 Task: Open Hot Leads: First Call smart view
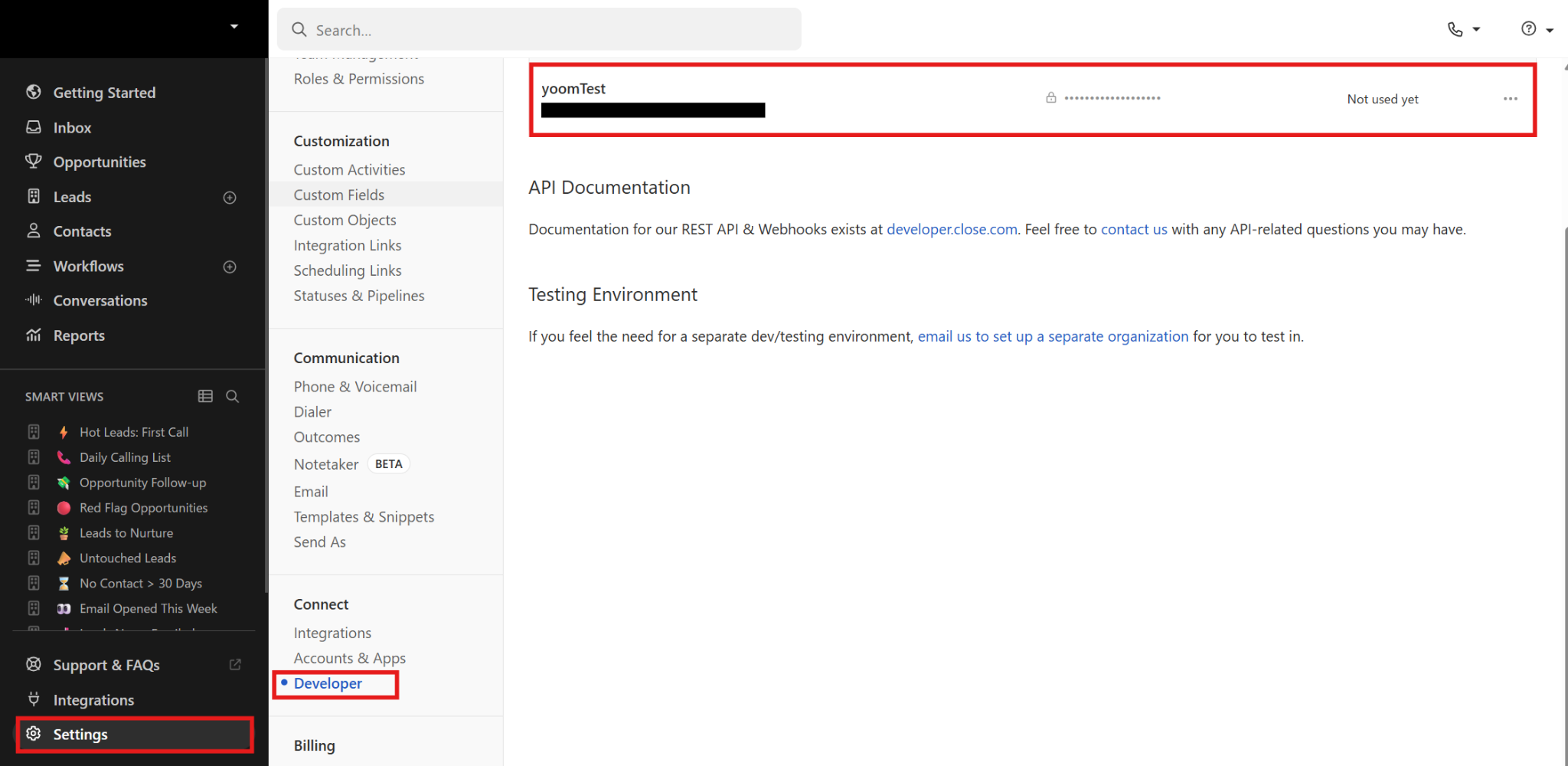(134, 432)
